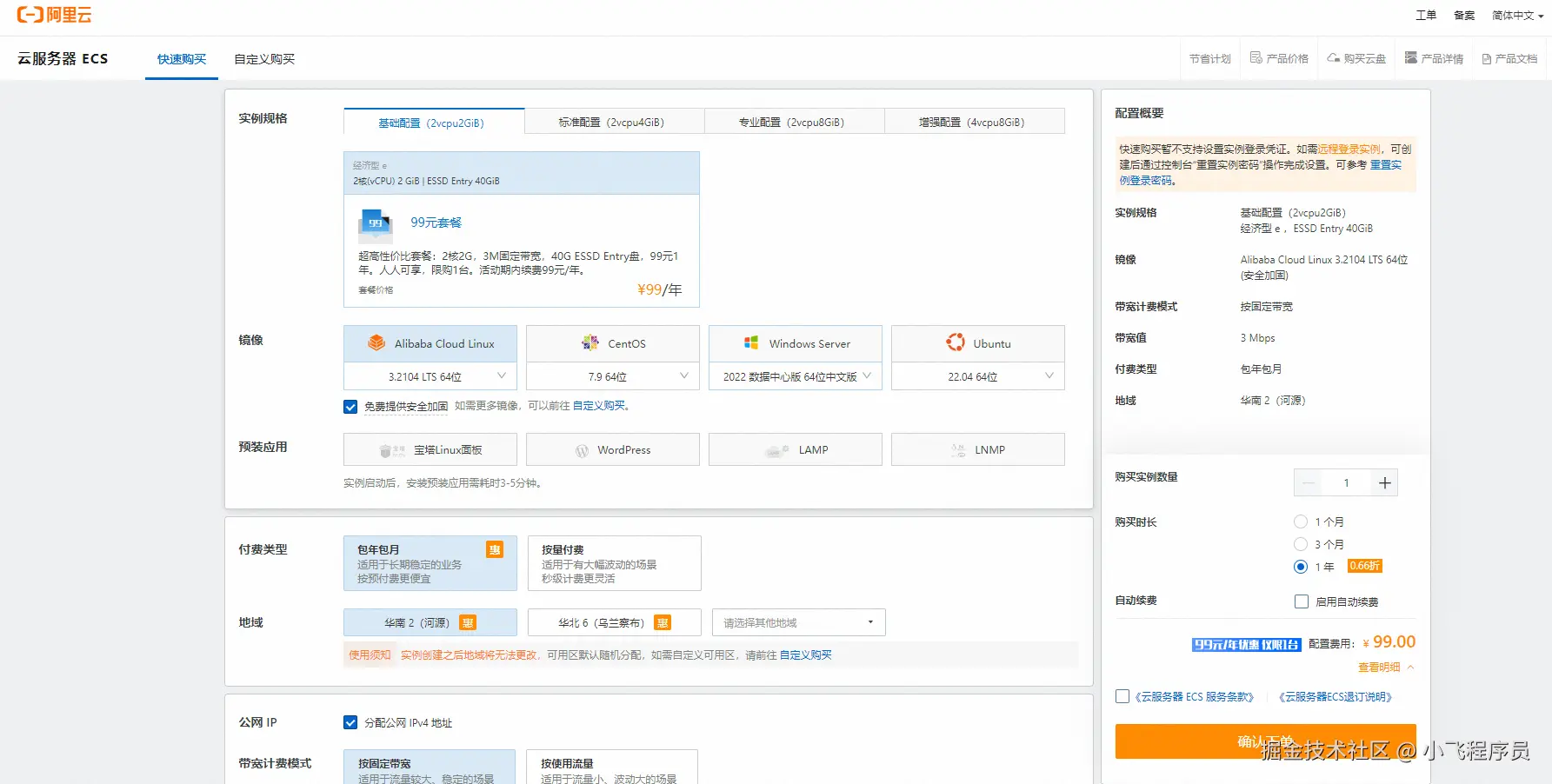Screen dimensions: 1552x784
Task: Click 自定义购买 link in region notice
Action: click(x=806, y=655)
